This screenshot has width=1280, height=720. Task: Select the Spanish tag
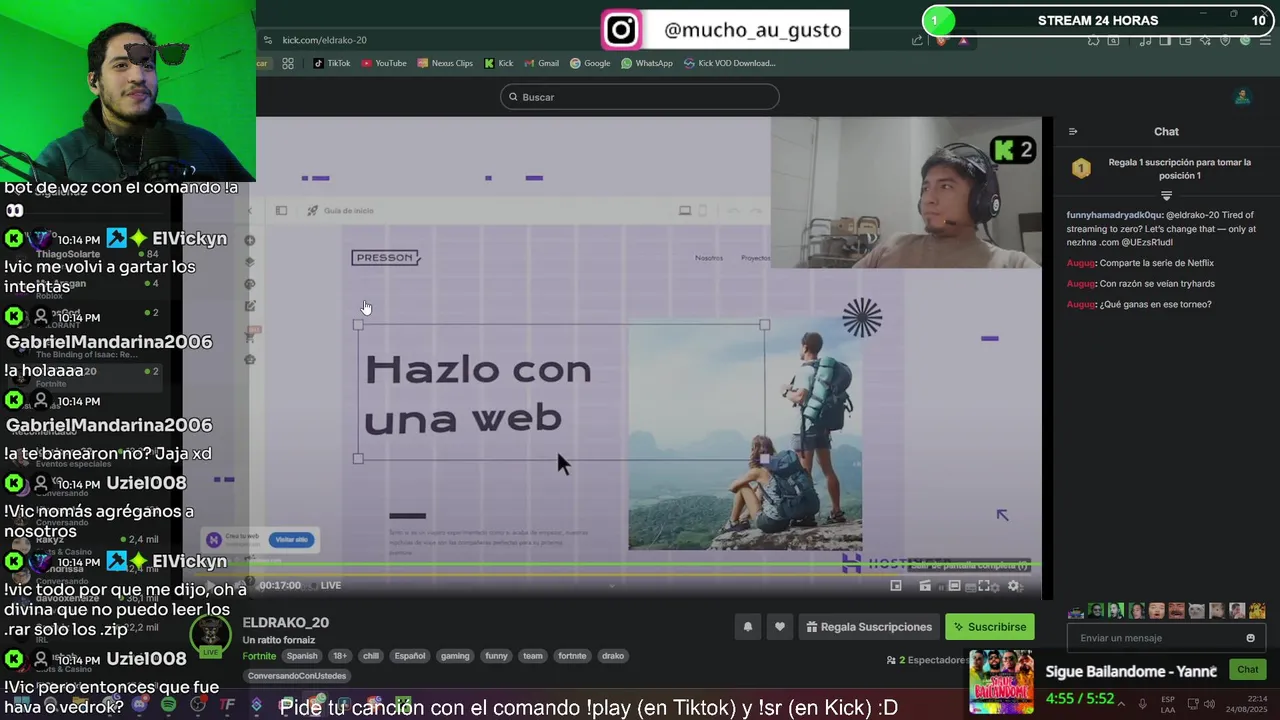pyautogui.click(x=302, y=656)
